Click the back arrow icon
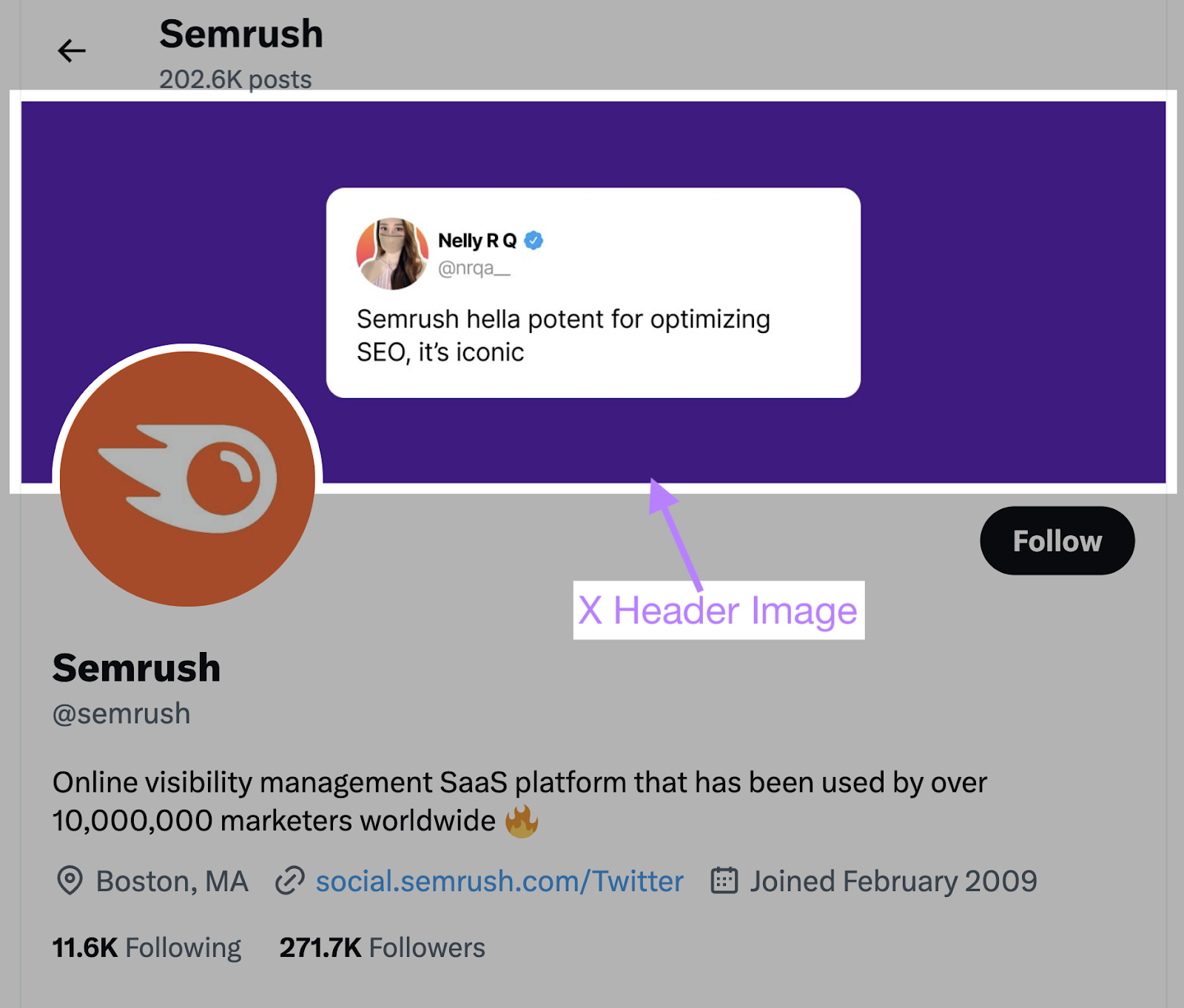 point(72,51)
